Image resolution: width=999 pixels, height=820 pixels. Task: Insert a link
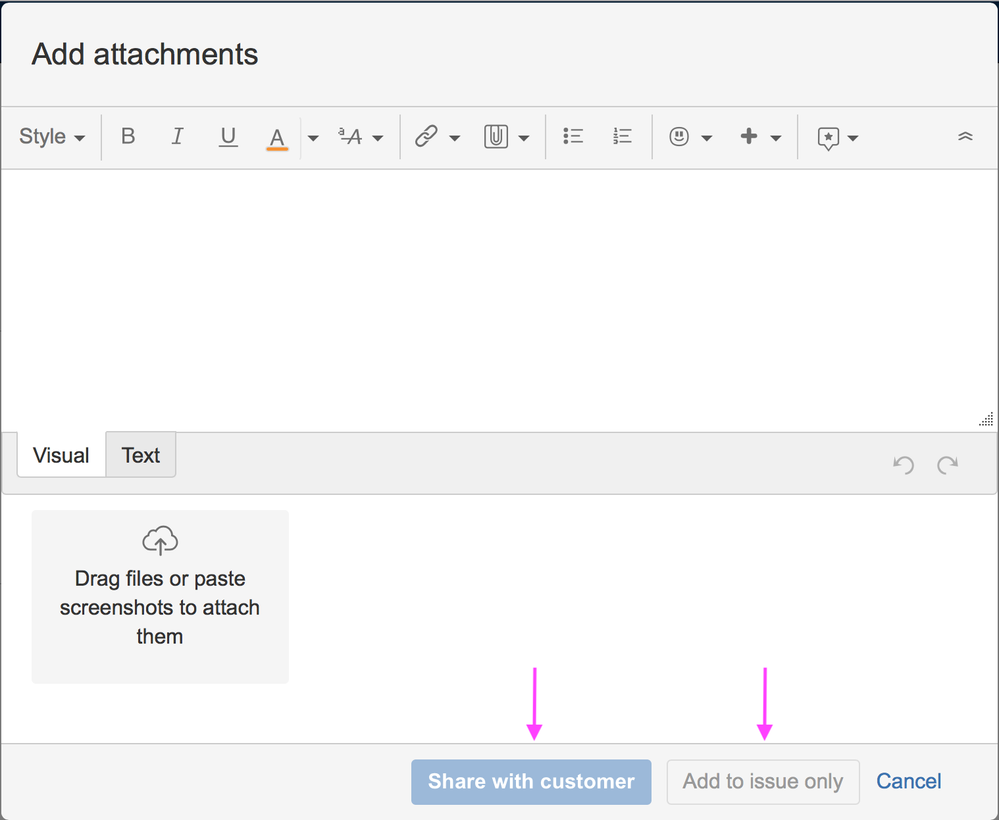tap(428, 137)
